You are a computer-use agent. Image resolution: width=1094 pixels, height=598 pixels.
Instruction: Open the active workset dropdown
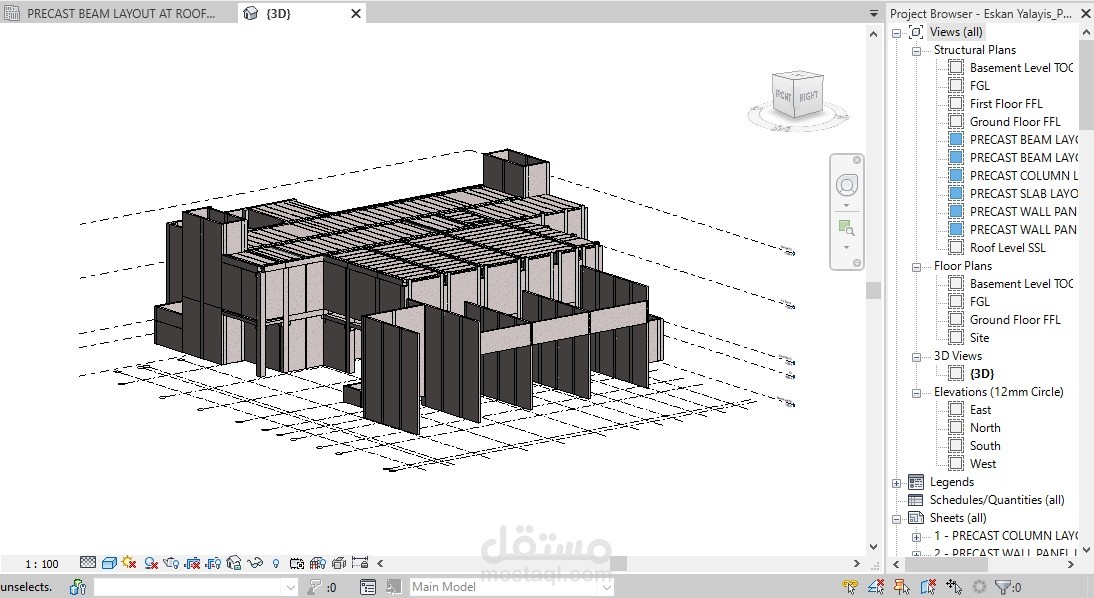coord(290,588)
